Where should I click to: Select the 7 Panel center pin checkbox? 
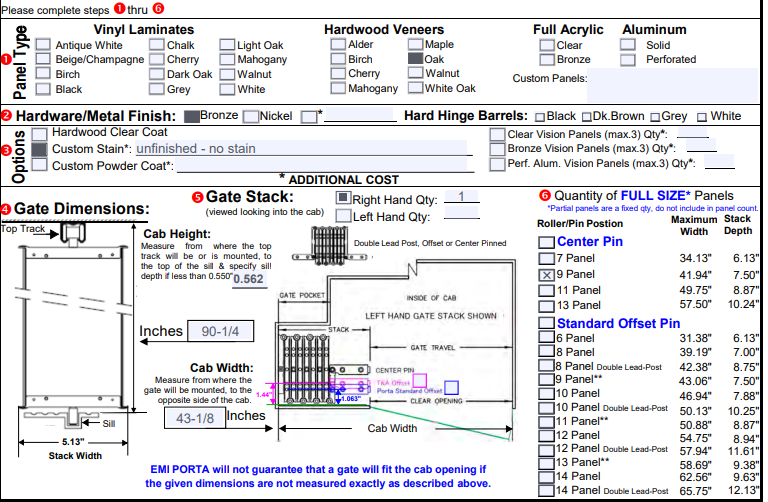tap(546, 259)
